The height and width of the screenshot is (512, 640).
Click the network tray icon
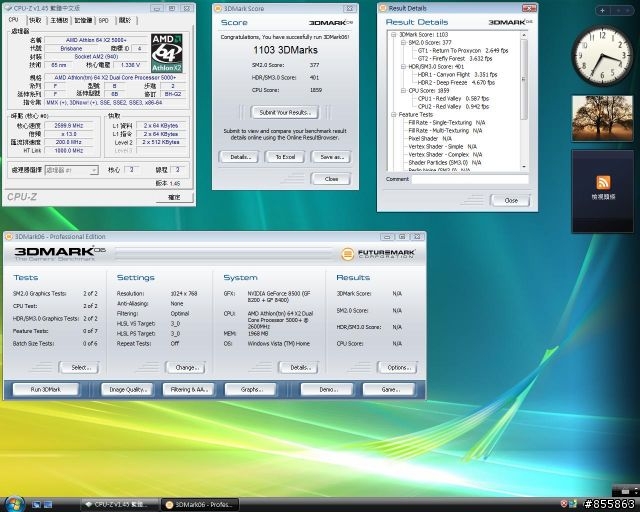pyautogui.click(x=573, y=505)
